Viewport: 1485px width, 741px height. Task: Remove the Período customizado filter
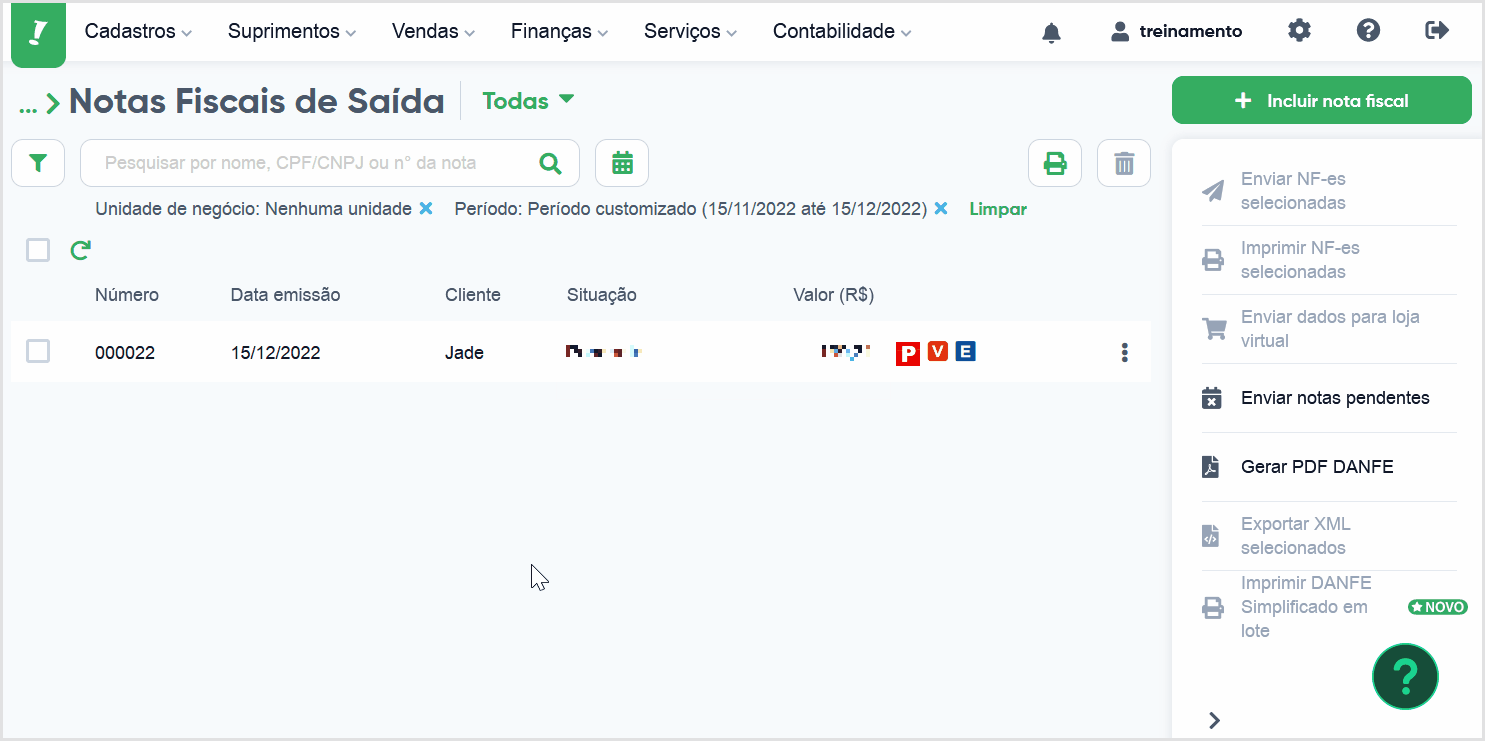(x=941, y=209)
